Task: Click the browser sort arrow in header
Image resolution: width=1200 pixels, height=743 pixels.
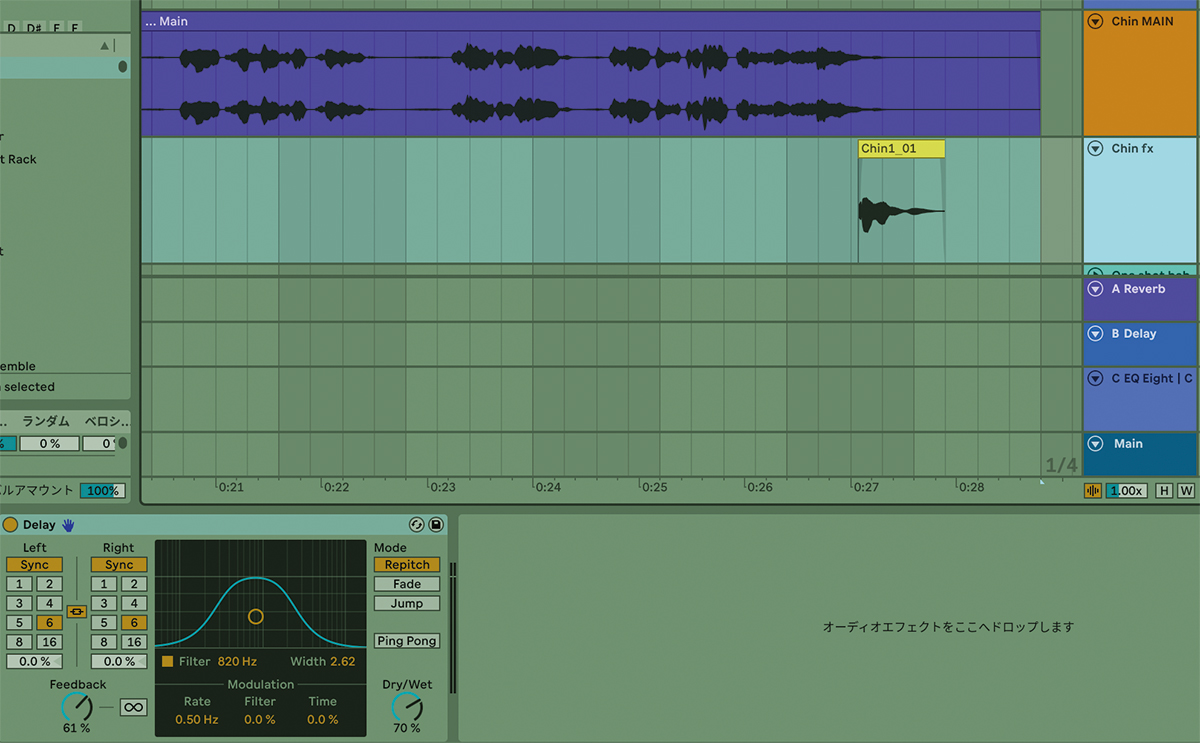Action: (x=104, y=46)
